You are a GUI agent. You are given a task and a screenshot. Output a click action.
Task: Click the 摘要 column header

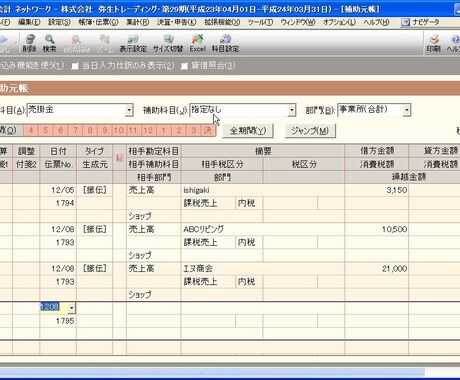tap(263, 151)
